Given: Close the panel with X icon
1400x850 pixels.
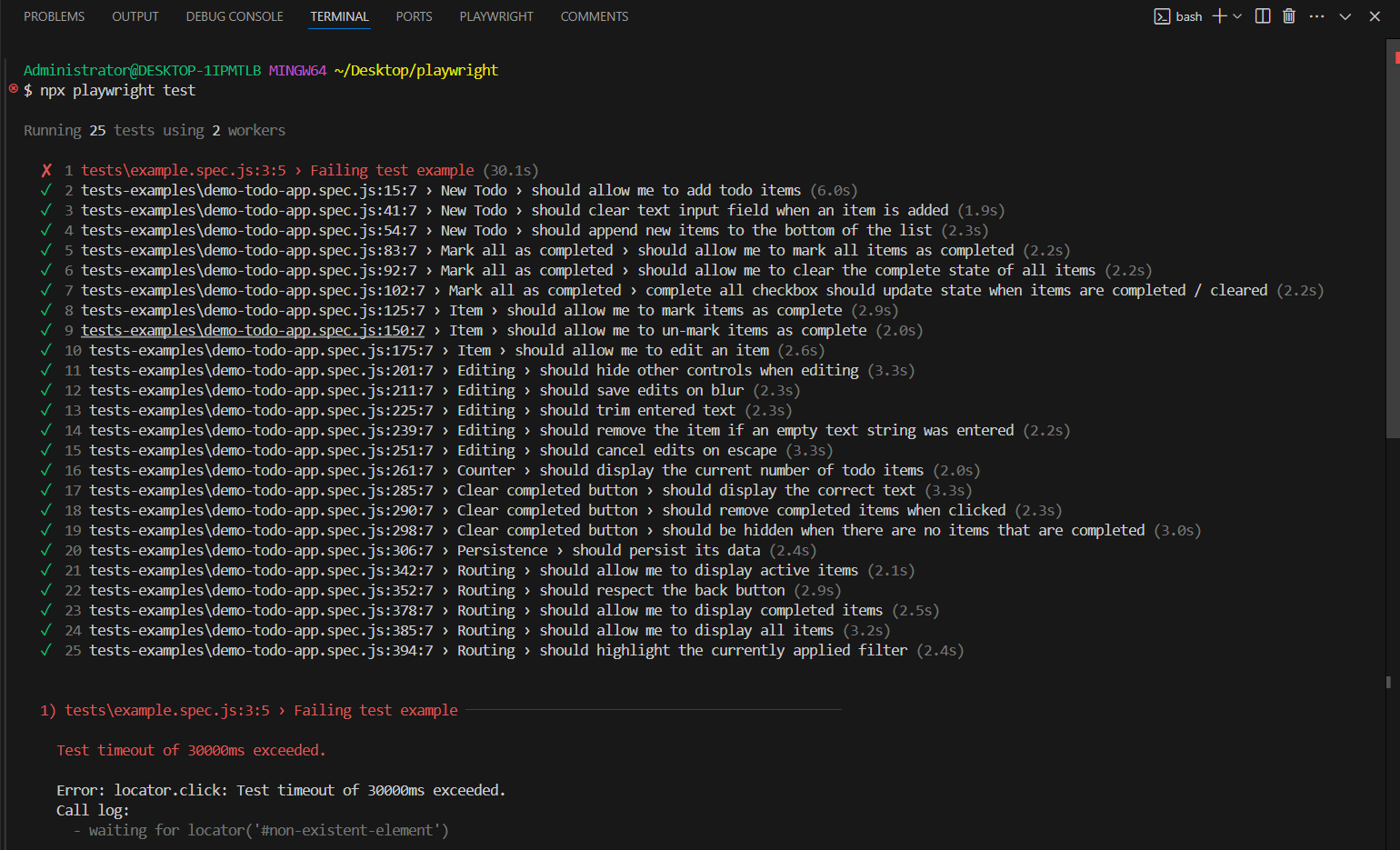Looking at the screenshot, I should tap(1375, 16).
